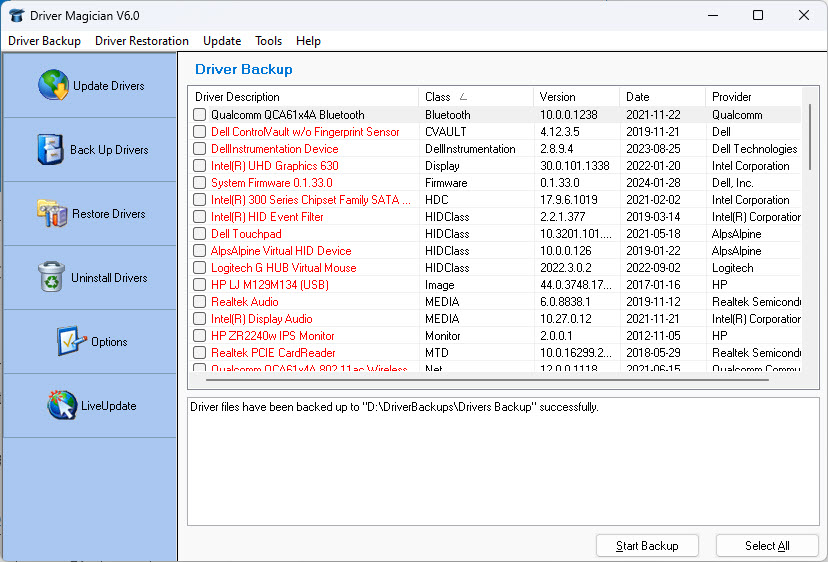828x562 pixels.
Task: Click the Back Up Drivers cabinet icon
Action: pyautogui.click(x=51, y=149)
